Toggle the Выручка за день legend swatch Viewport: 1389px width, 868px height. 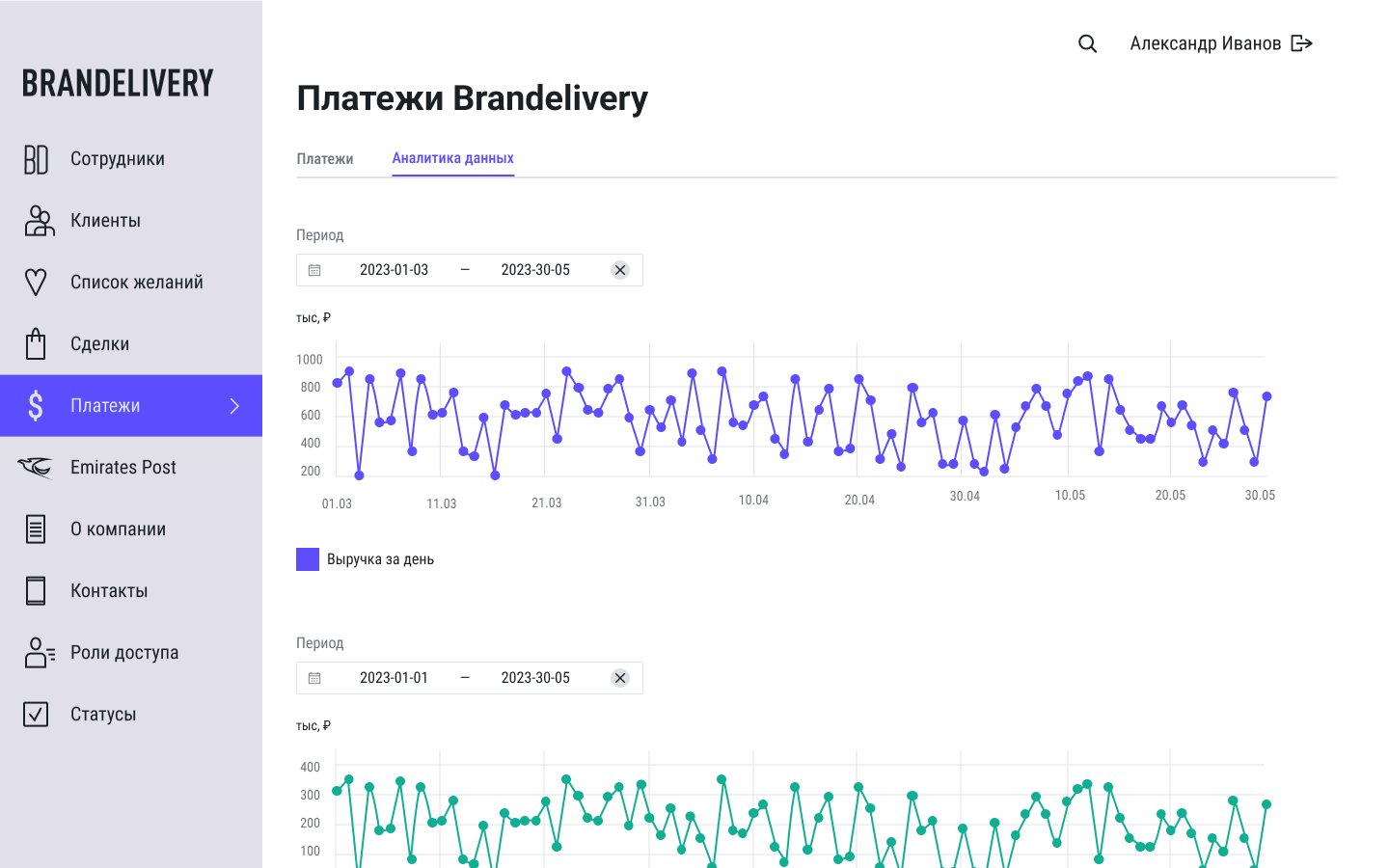[x=308, y=559]
